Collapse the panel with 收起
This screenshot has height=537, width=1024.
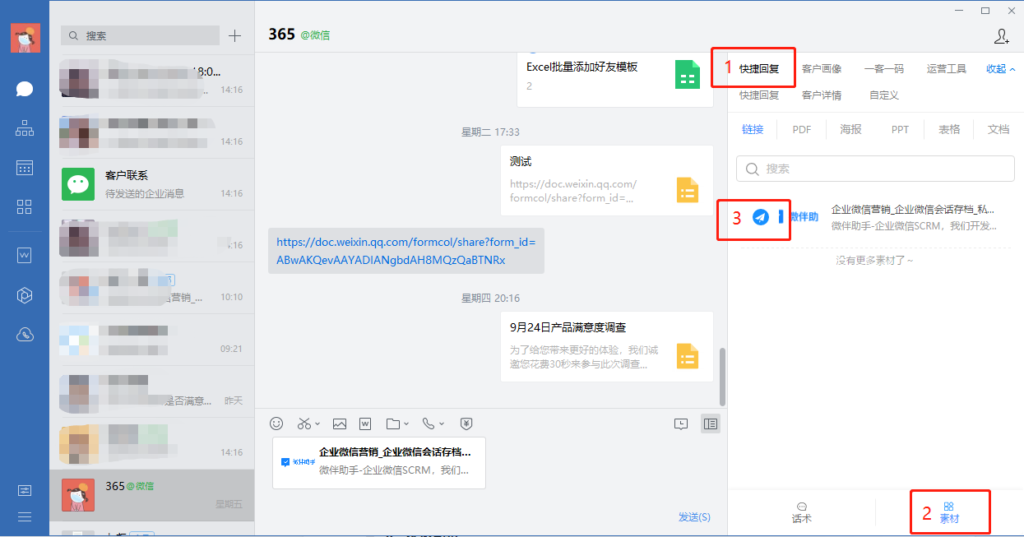pos(1000,69)
